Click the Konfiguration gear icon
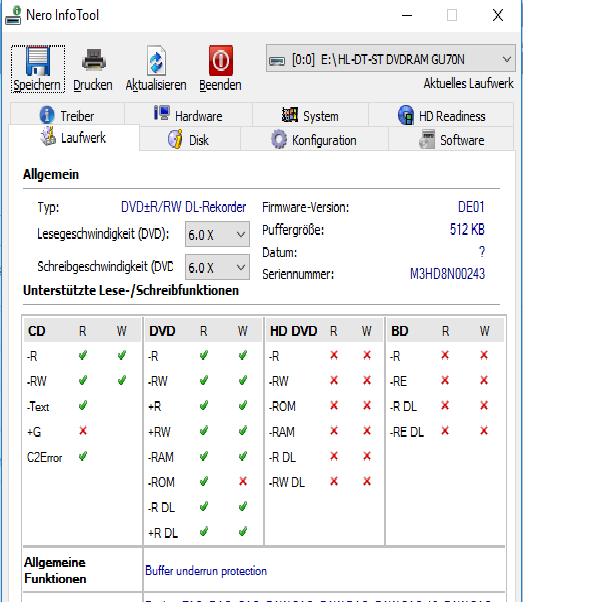Image resolution: width=600 pixels, height=602 pixels. 279,139
